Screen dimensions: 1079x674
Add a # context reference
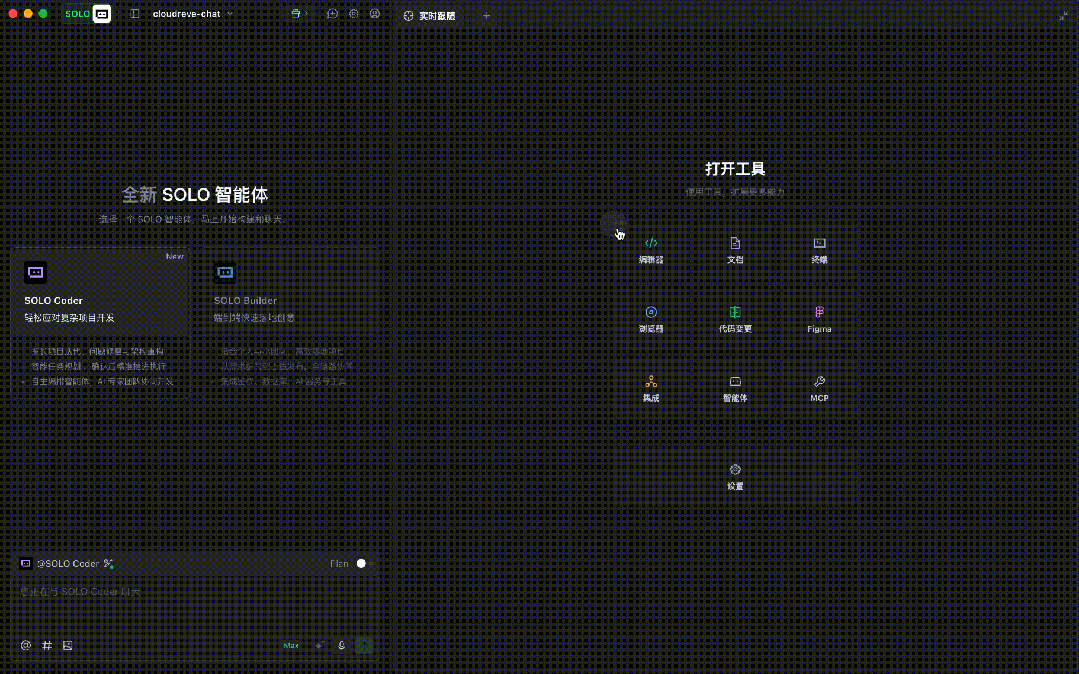(47, 645)
